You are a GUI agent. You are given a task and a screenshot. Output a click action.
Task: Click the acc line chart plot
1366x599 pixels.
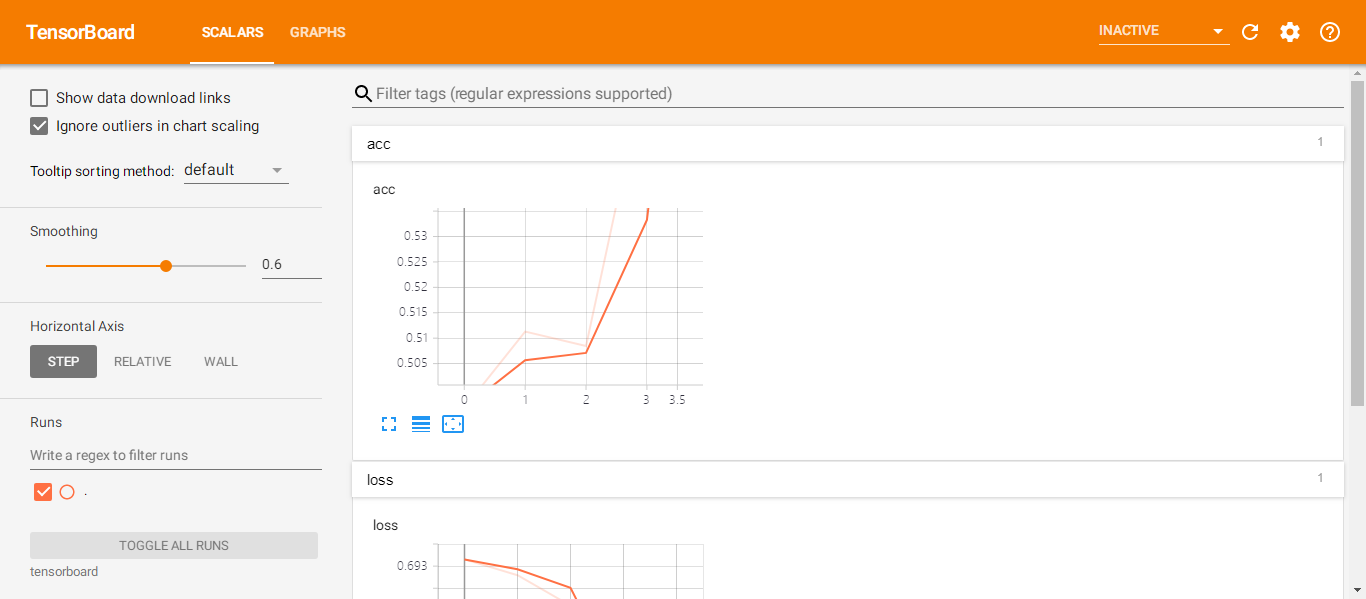pos(570,297)
